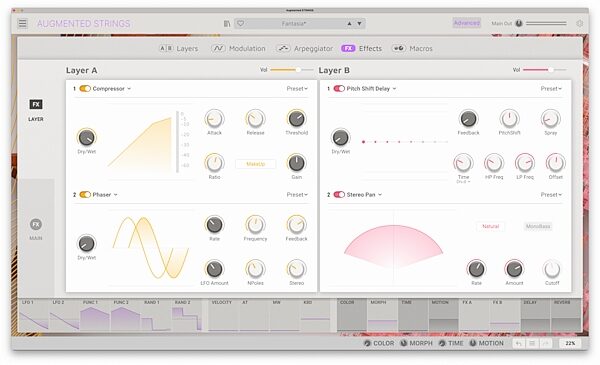Open settings gear in top right
The width and height of the screenshot is (600, 365).
click(580, 24)
